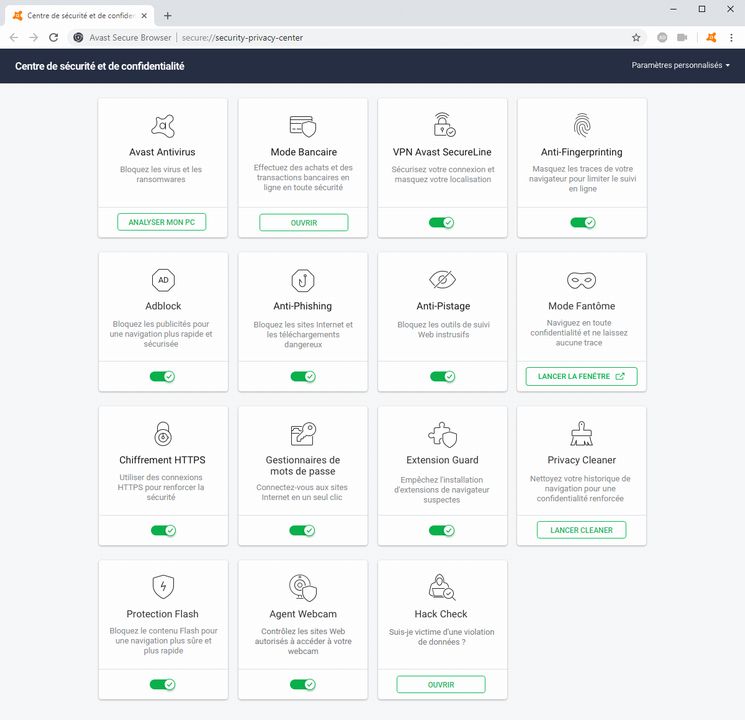Image resolution: width=745 pixels, height=720 pixels.
Task: Click the Mode Bancaire card and shield icon
Action: click(303, 126)
